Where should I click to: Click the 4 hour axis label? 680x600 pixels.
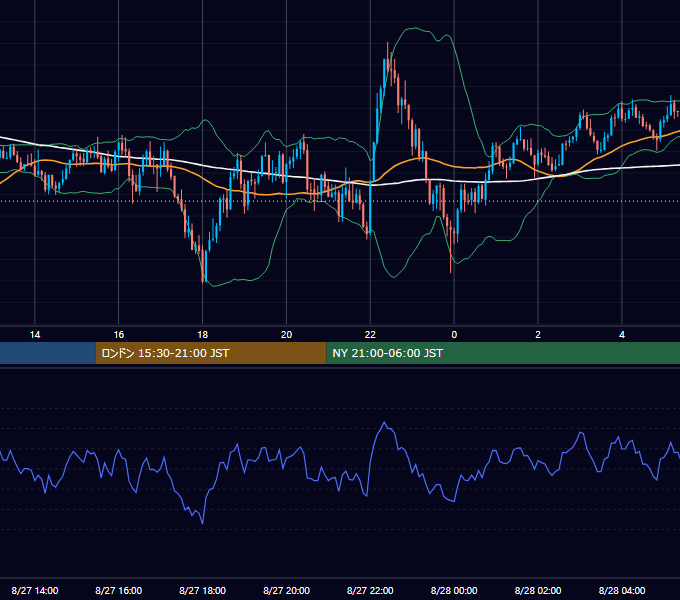click(x=622, y=335)
